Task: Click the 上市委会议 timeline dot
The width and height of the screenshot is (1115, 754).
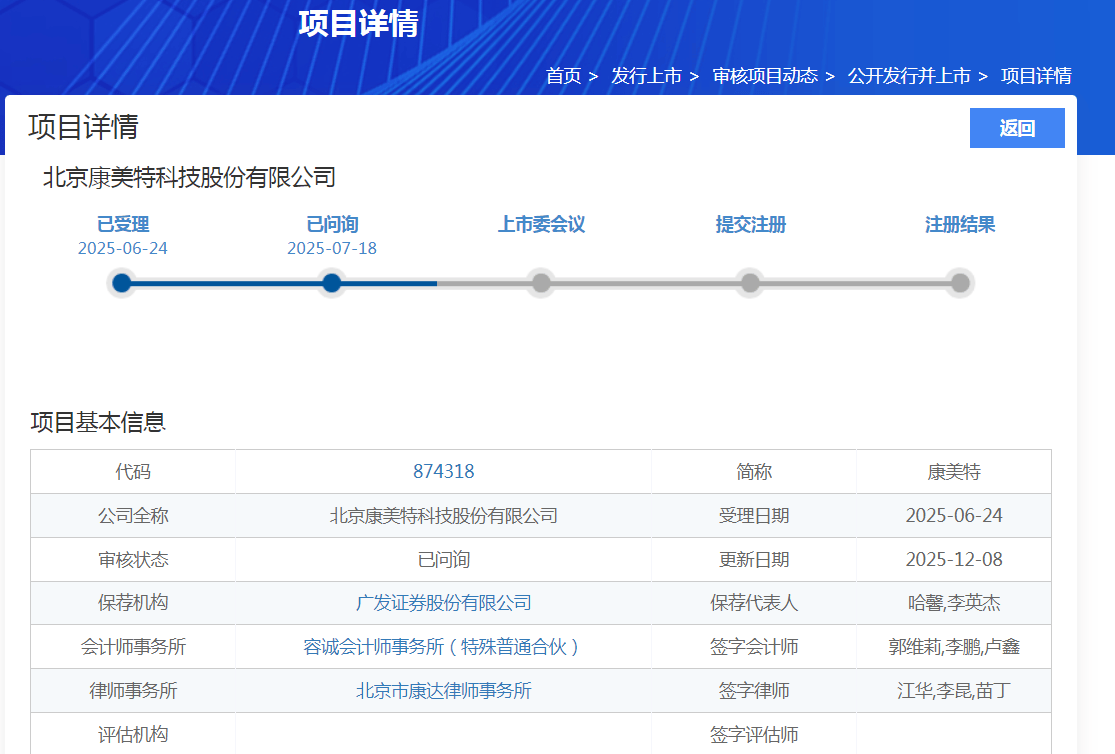Action: tap(541, 283)
